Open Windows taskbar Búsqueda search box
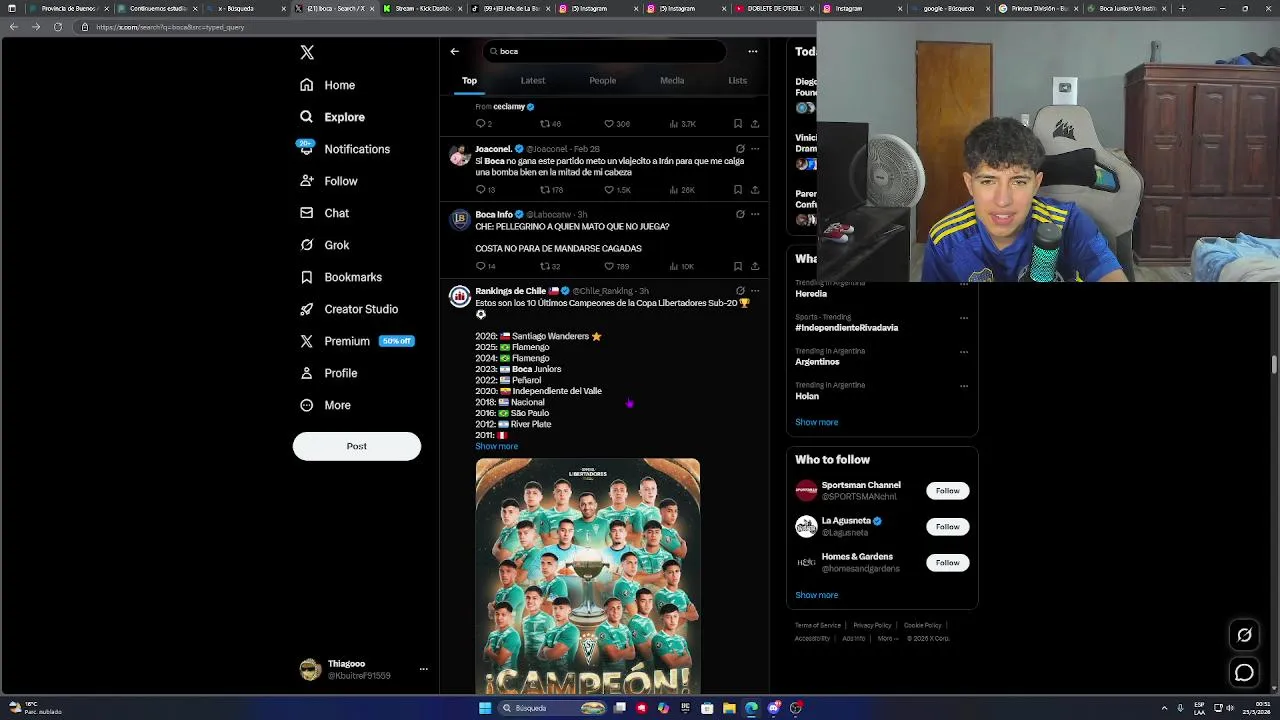1280x720 pixels. click(554, 708)
